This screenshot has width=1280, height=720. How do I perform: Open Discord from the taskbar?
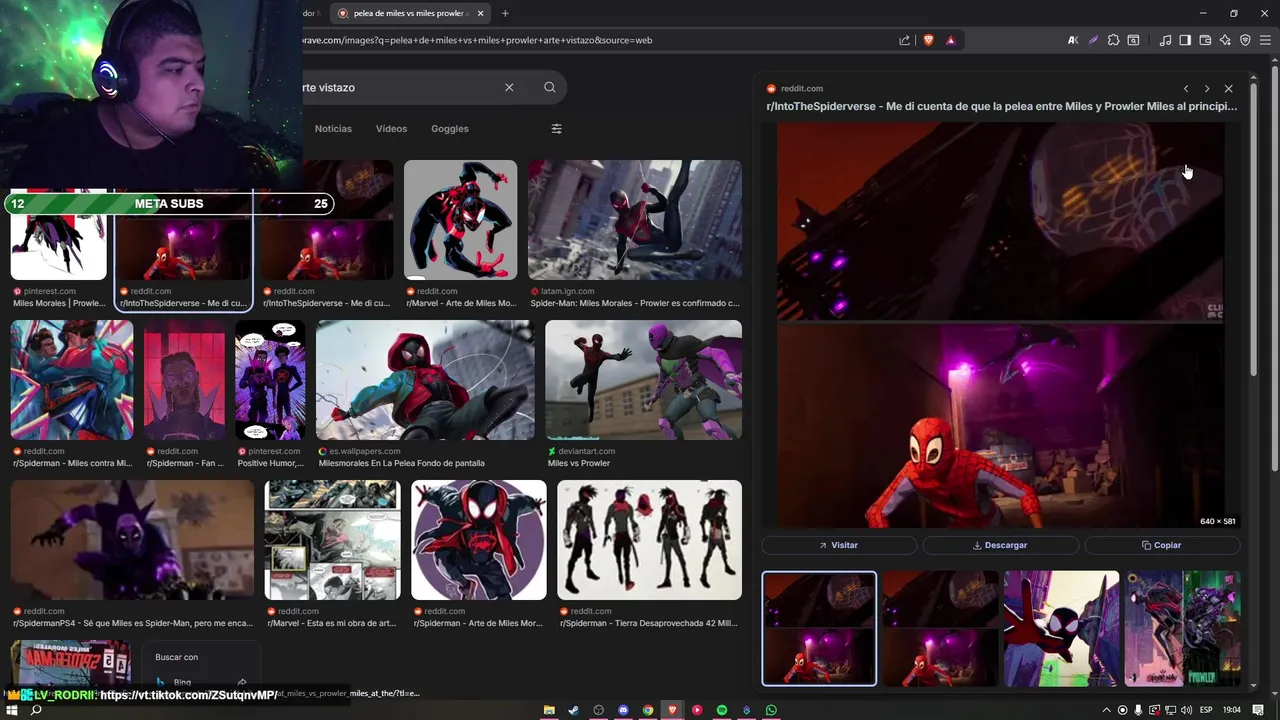tap(623, 710)
